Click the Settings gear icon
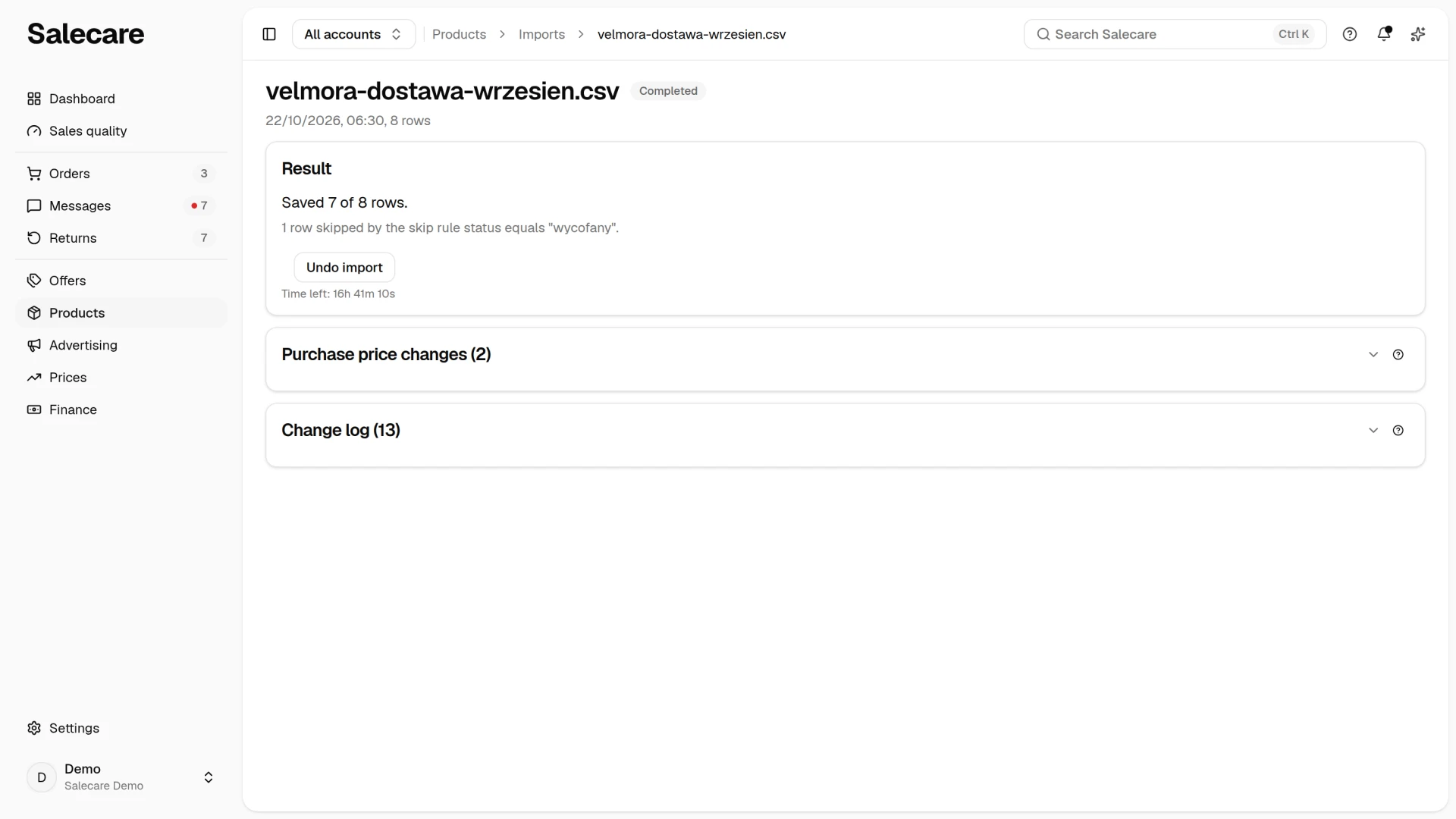This screenshot has width=1456, height=819. 34,728
